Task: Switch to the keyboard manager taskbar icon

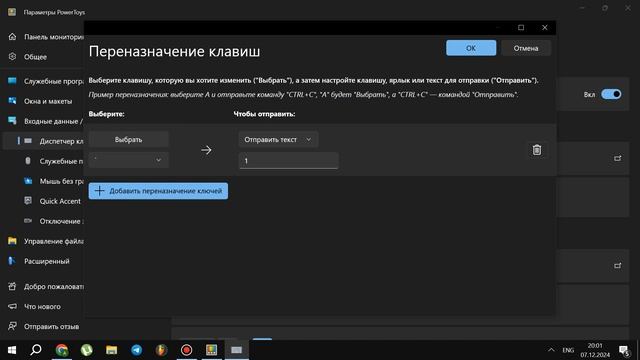Action: tap(237, 350)
